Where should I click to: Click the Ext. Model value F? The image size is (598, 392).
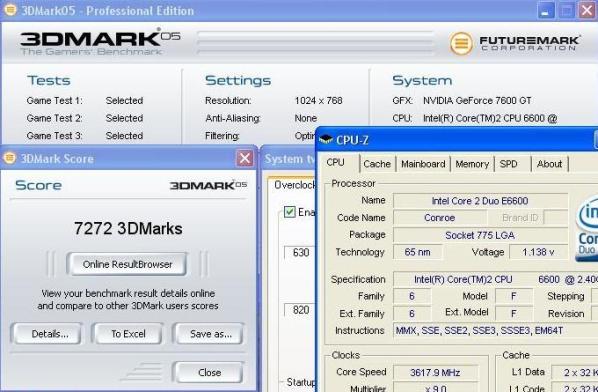513,313
